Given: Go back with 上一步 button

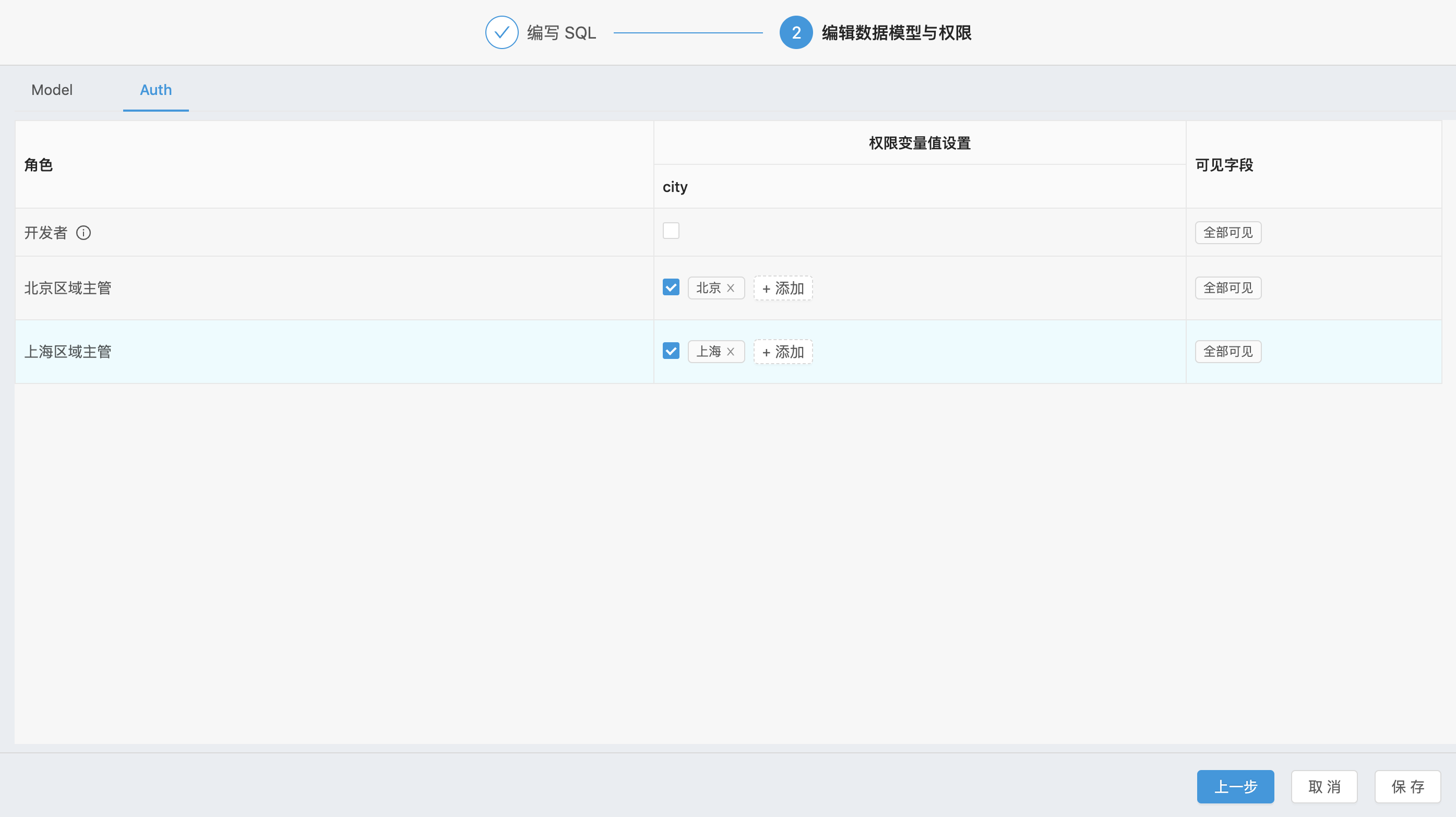Looking at the screenshot, I should click(1235, 787).
